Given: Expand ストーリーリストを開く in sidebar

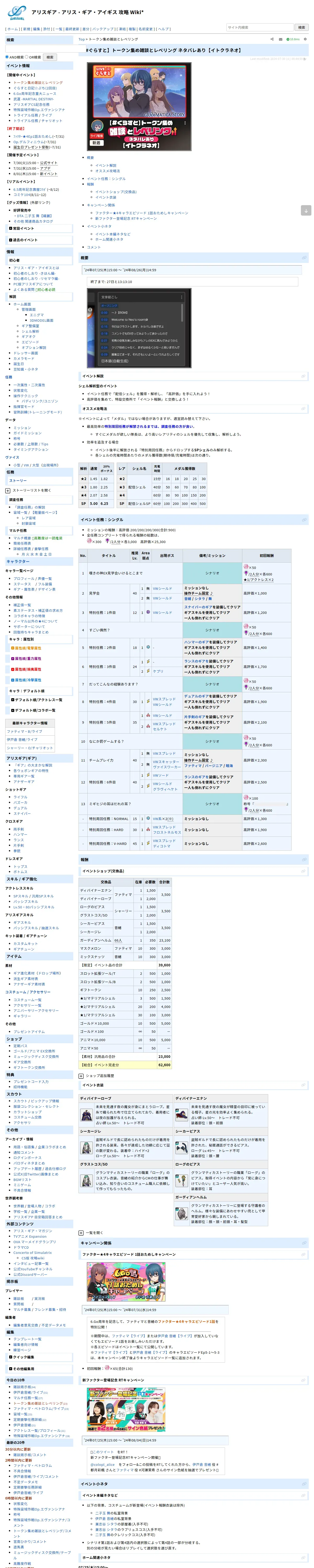Looking at the screenshot, I should (7, 490).
